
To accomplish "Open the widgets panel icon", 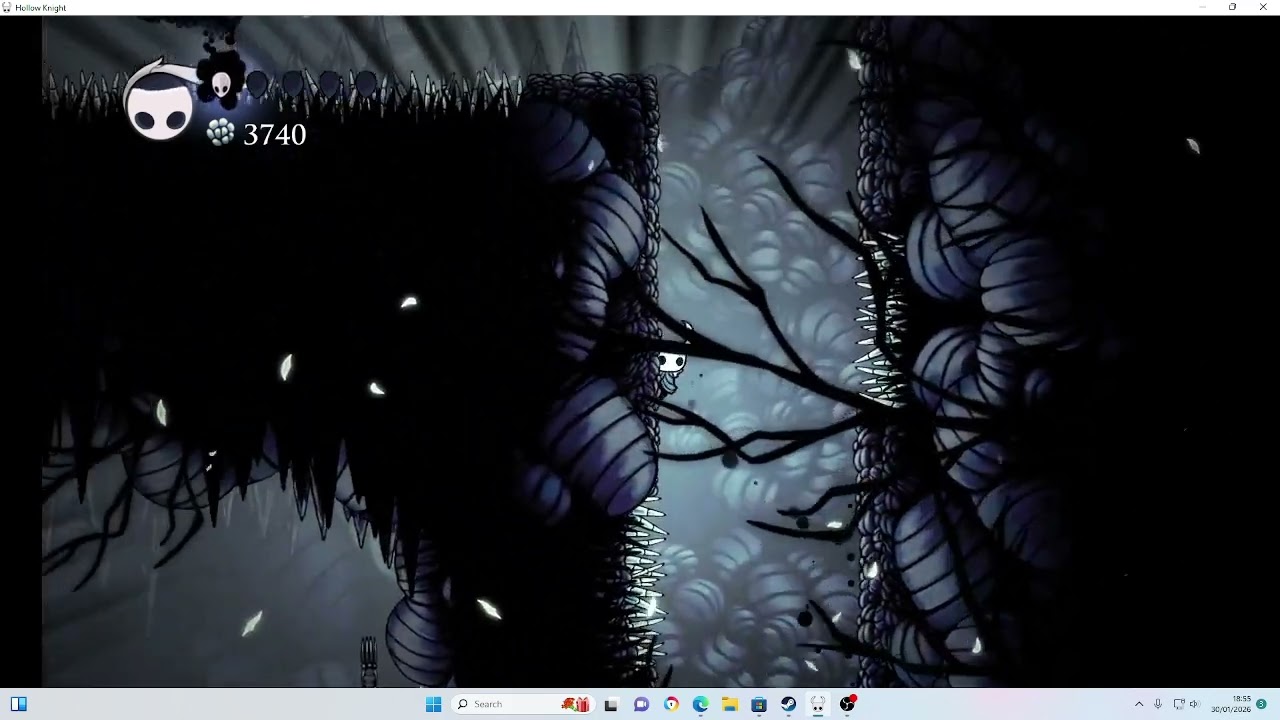I will [x=19, y=704].
